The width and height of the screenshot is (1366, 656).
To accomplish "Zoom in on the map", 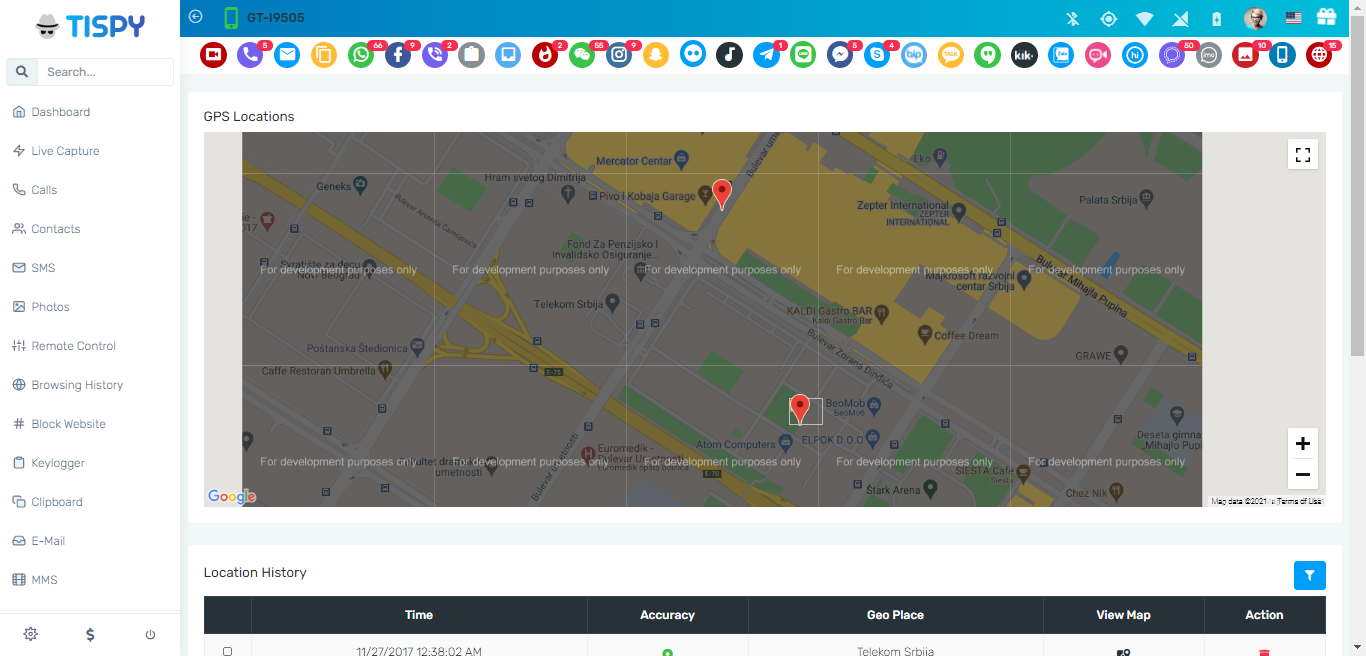I will tap(1303, 444).
